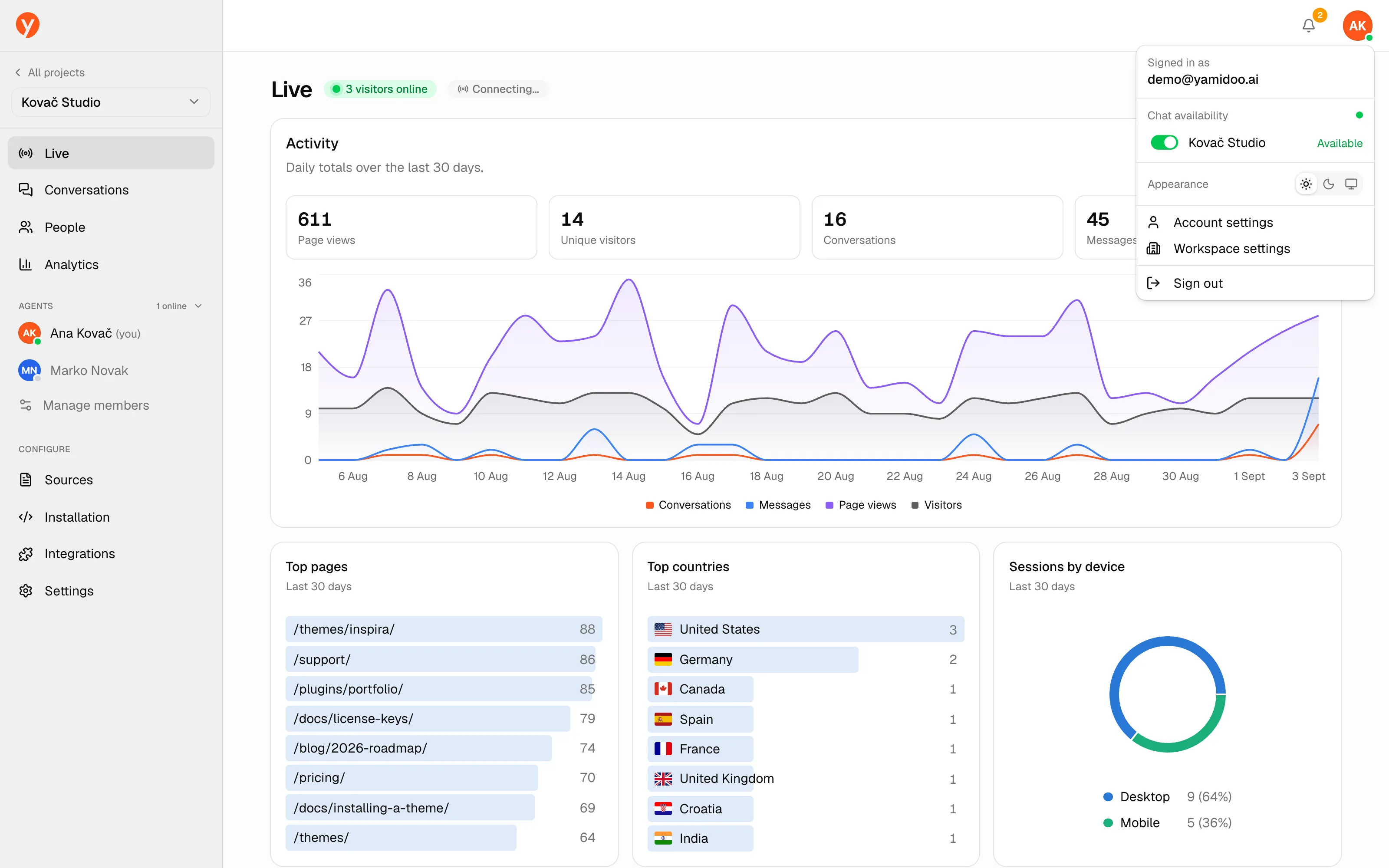Collapse the Agents list chevron

(199, 306)
